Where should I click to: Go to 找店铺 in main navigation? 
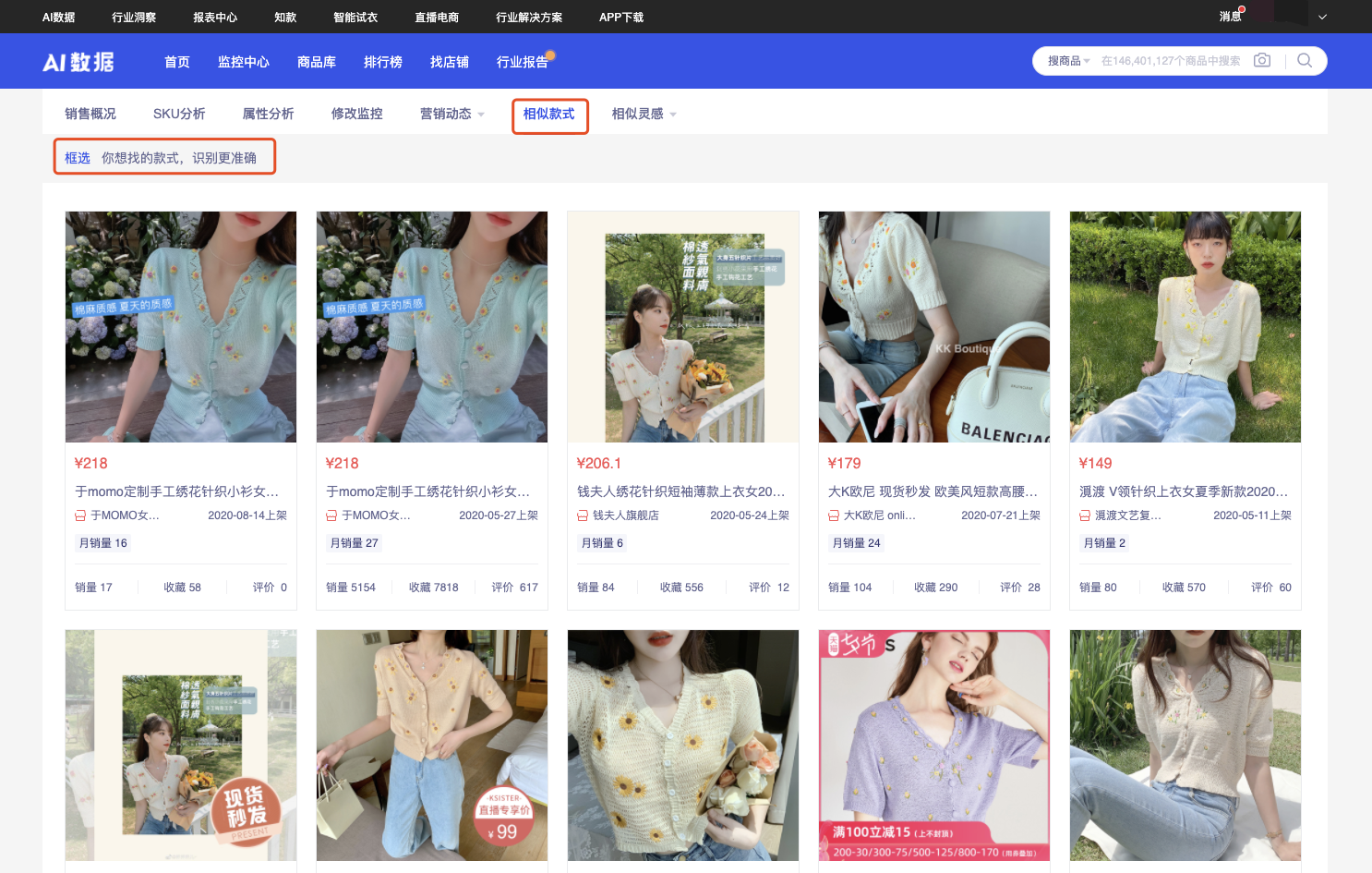pos(450,62)
